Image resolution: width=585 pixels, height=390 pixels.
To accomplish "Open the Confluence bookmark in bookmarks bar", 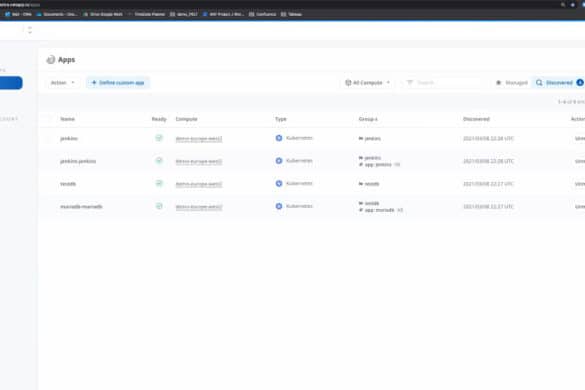I will tap(263, 14).
